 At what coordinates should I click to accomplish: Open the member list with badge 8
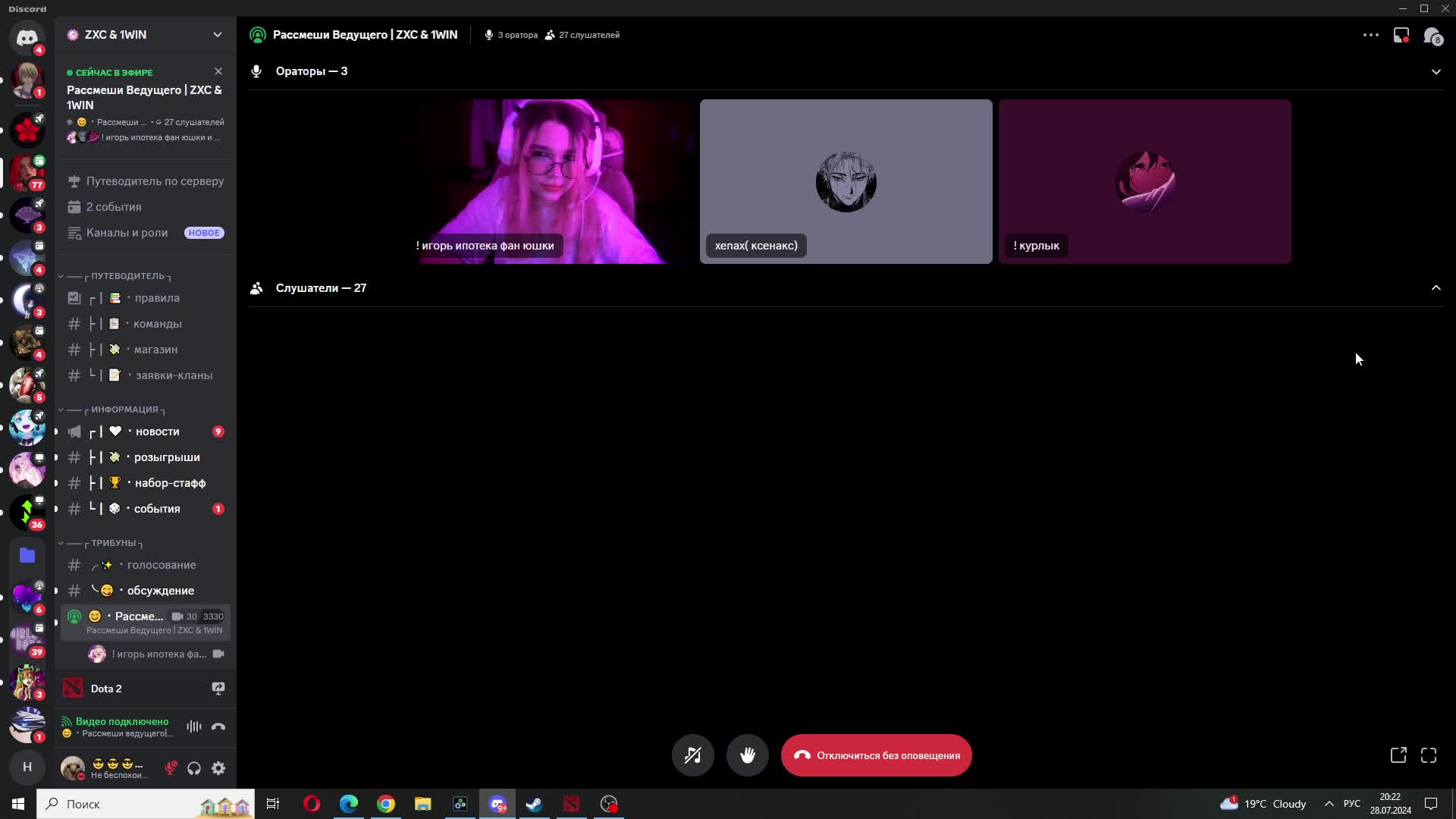click(x=1432, y=35)
